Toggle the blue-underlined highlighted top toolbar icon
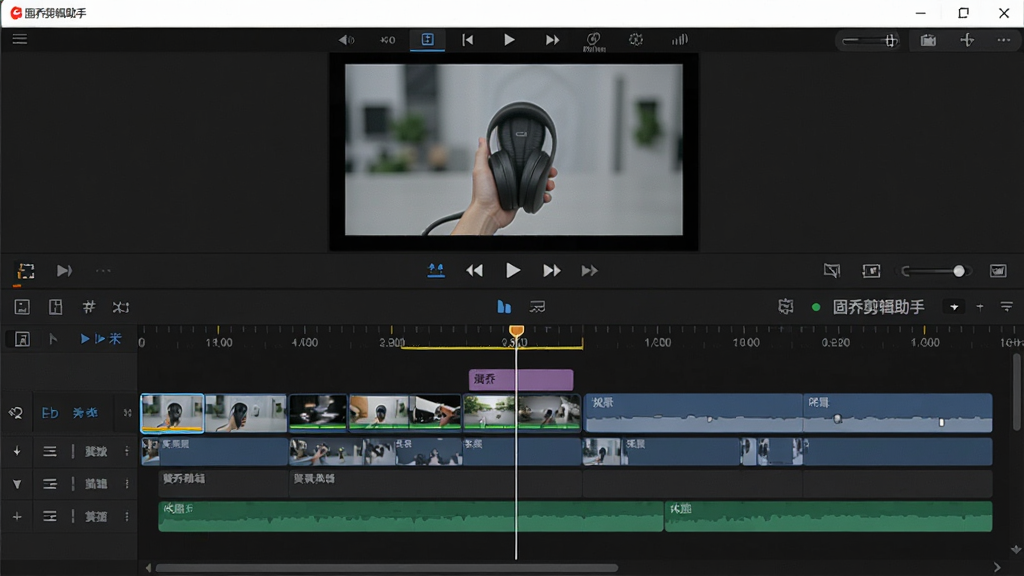Viewport: 1024px width, 576px height. tap(427, 40)
